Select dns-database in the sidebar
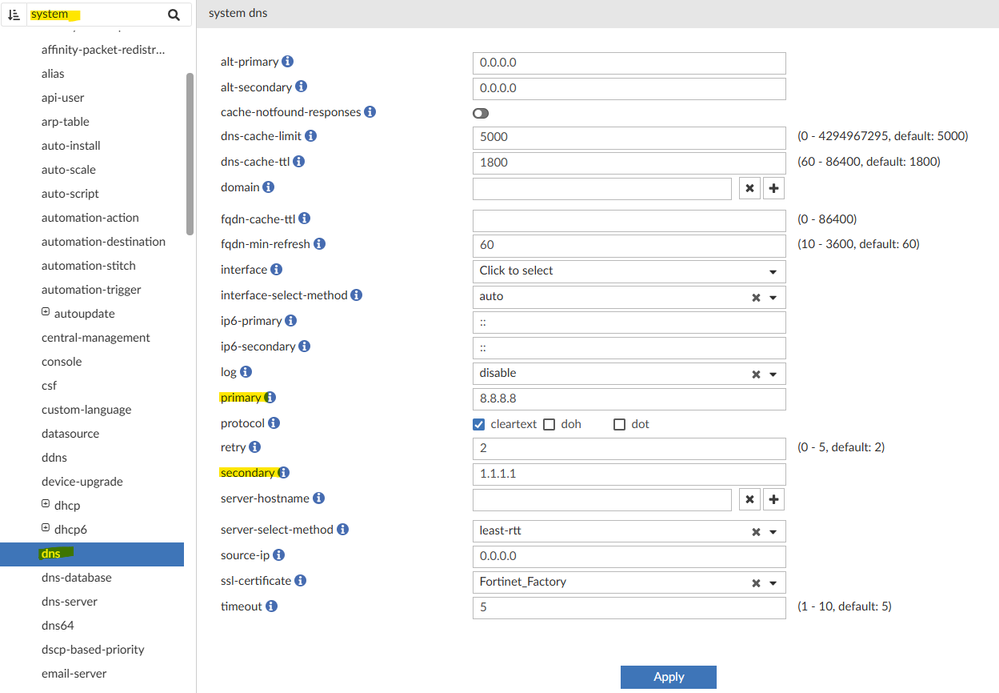This screenshot has height=693, width=999. 76,578
